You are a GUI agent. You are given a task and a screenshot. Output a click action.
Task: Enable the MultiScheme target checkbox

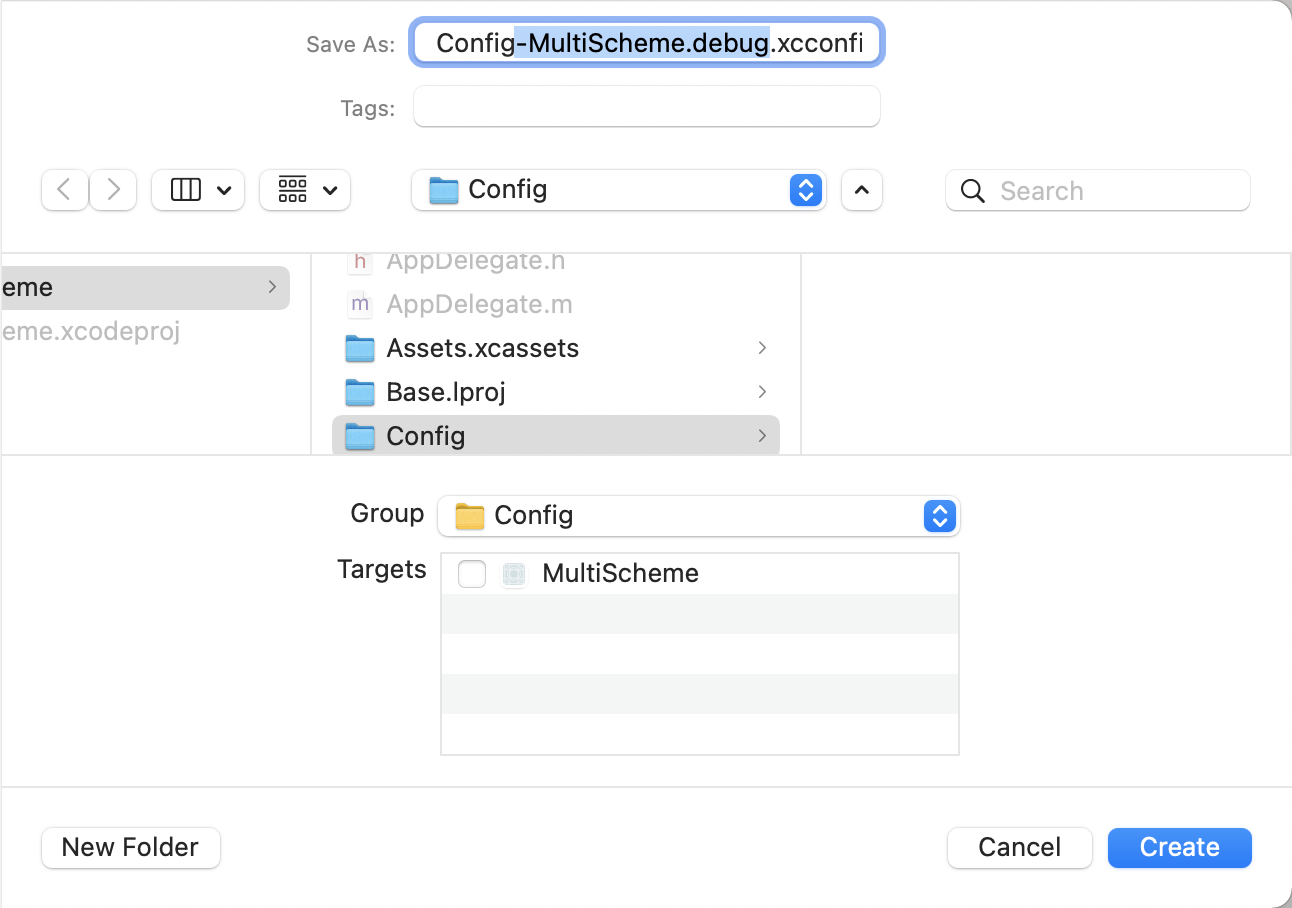pyautogui.click(x=472, y=574)
